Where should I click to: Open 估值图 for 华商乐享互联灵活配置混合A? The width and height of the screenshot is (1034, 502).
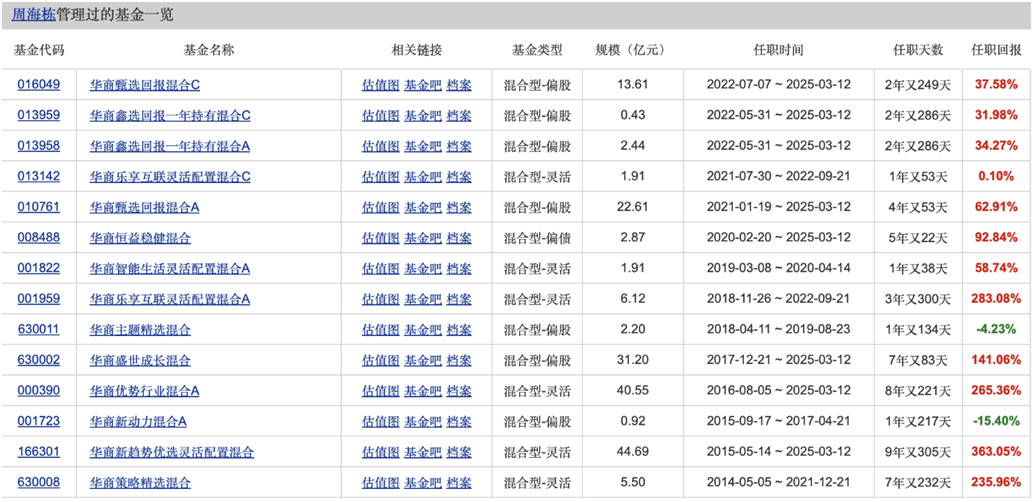point(380,299)
